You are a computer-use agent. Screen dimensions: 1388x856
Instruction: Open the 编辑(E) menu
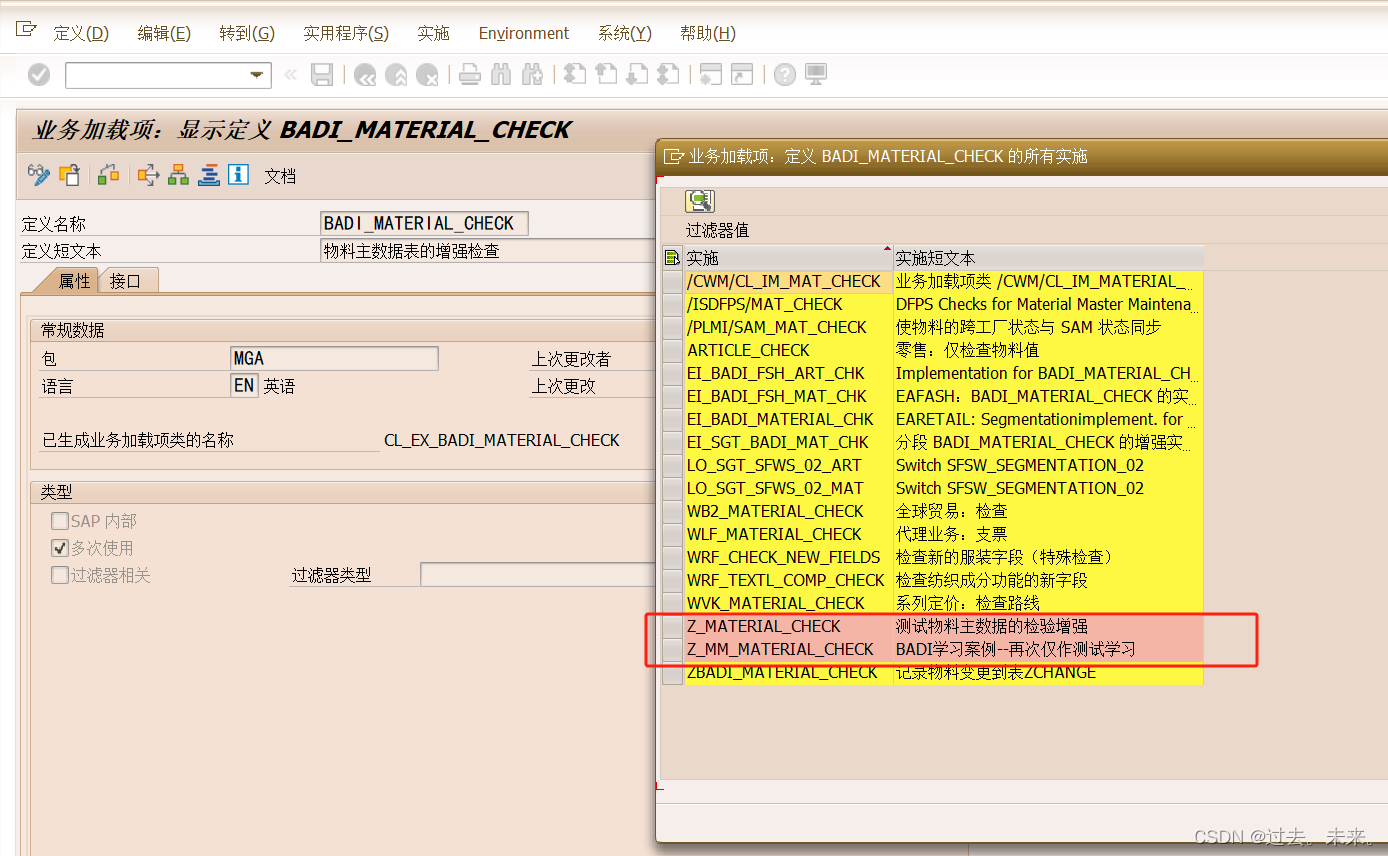pos(164,33)
